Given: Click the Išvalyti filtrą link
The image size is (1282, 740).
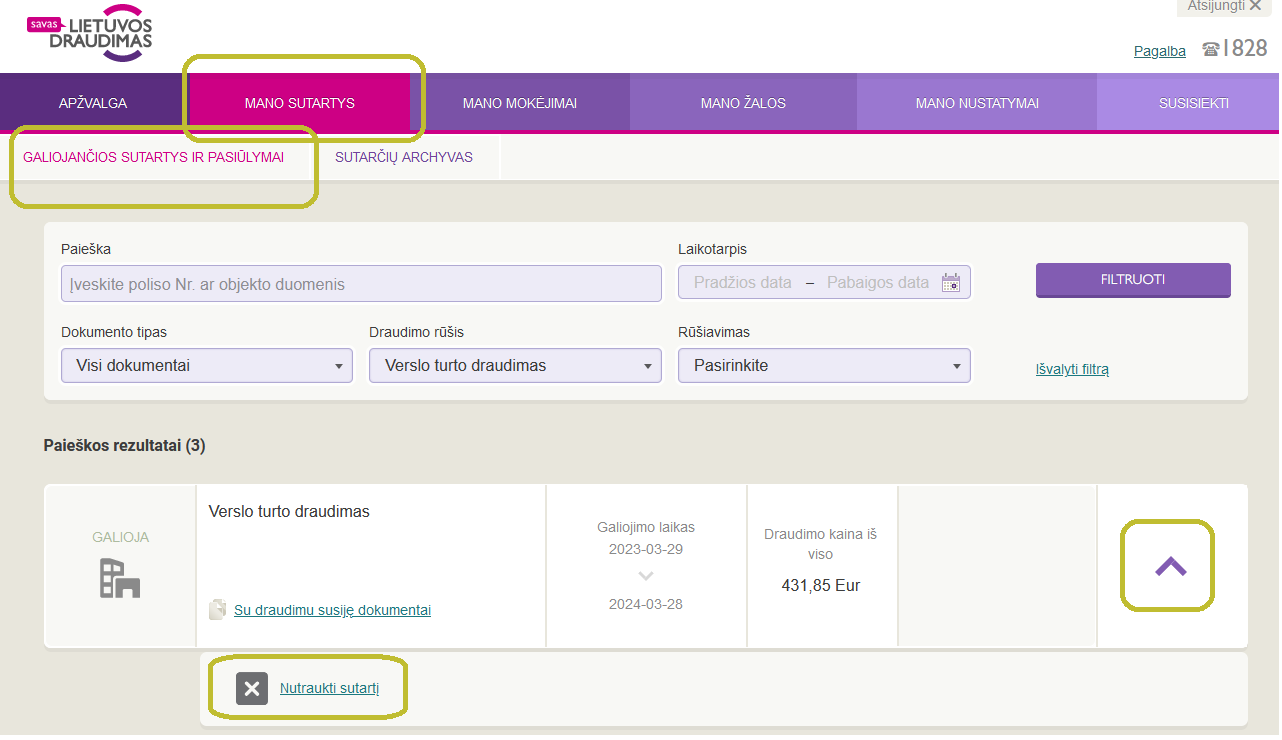Looking at the screenshot, I should coord(1072,369).
